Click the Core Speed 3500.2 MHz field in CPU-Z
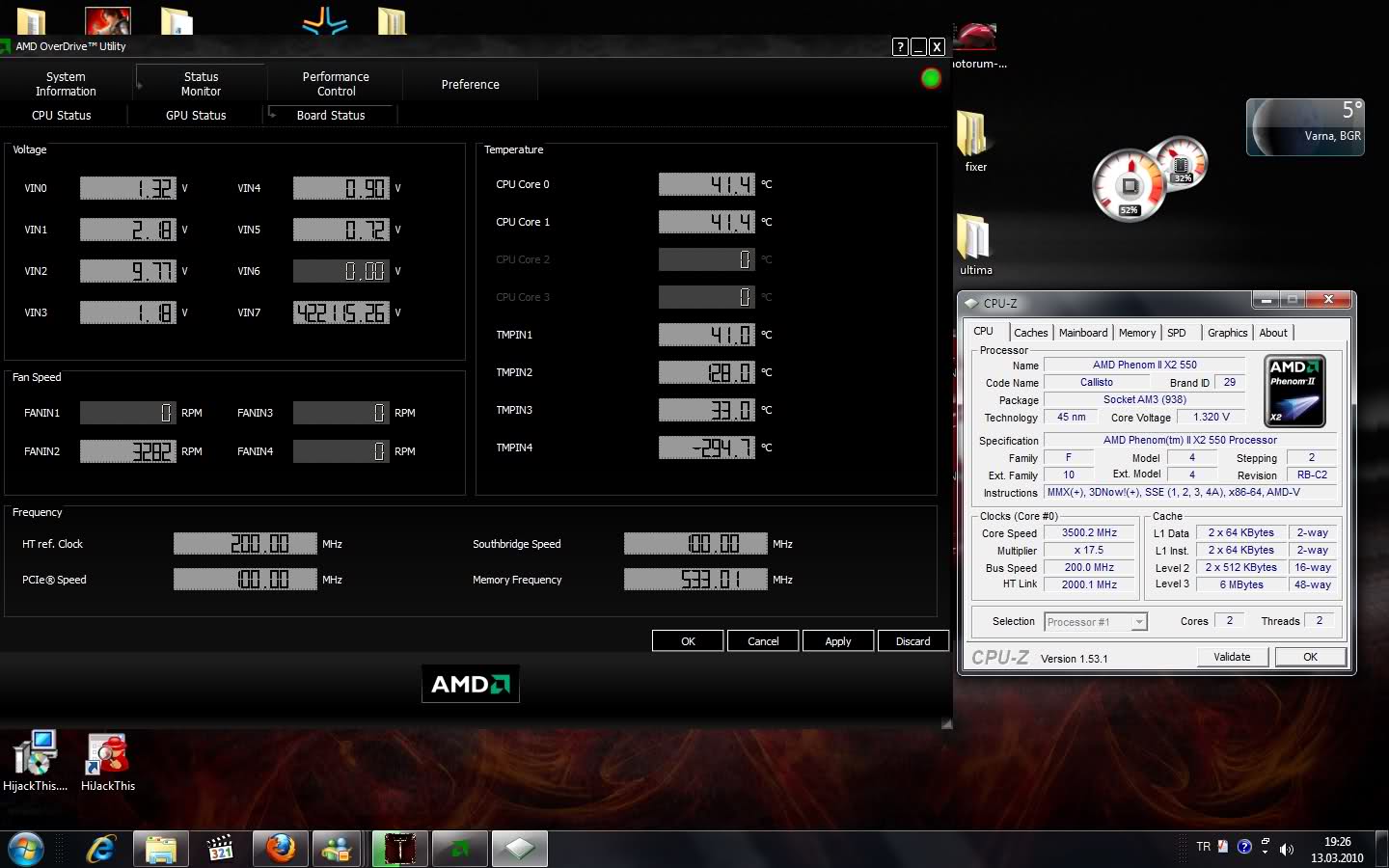 pyautogui.click(x=1089, y=533)
